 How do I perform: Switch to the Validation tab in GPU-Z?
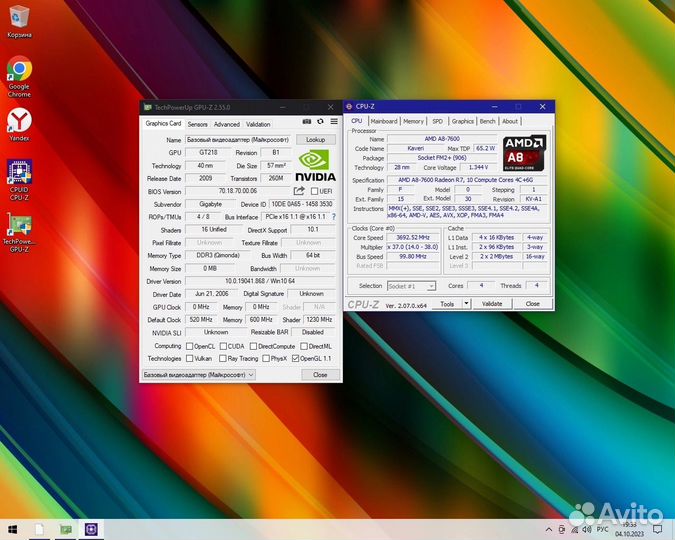[x=258, y=124]
